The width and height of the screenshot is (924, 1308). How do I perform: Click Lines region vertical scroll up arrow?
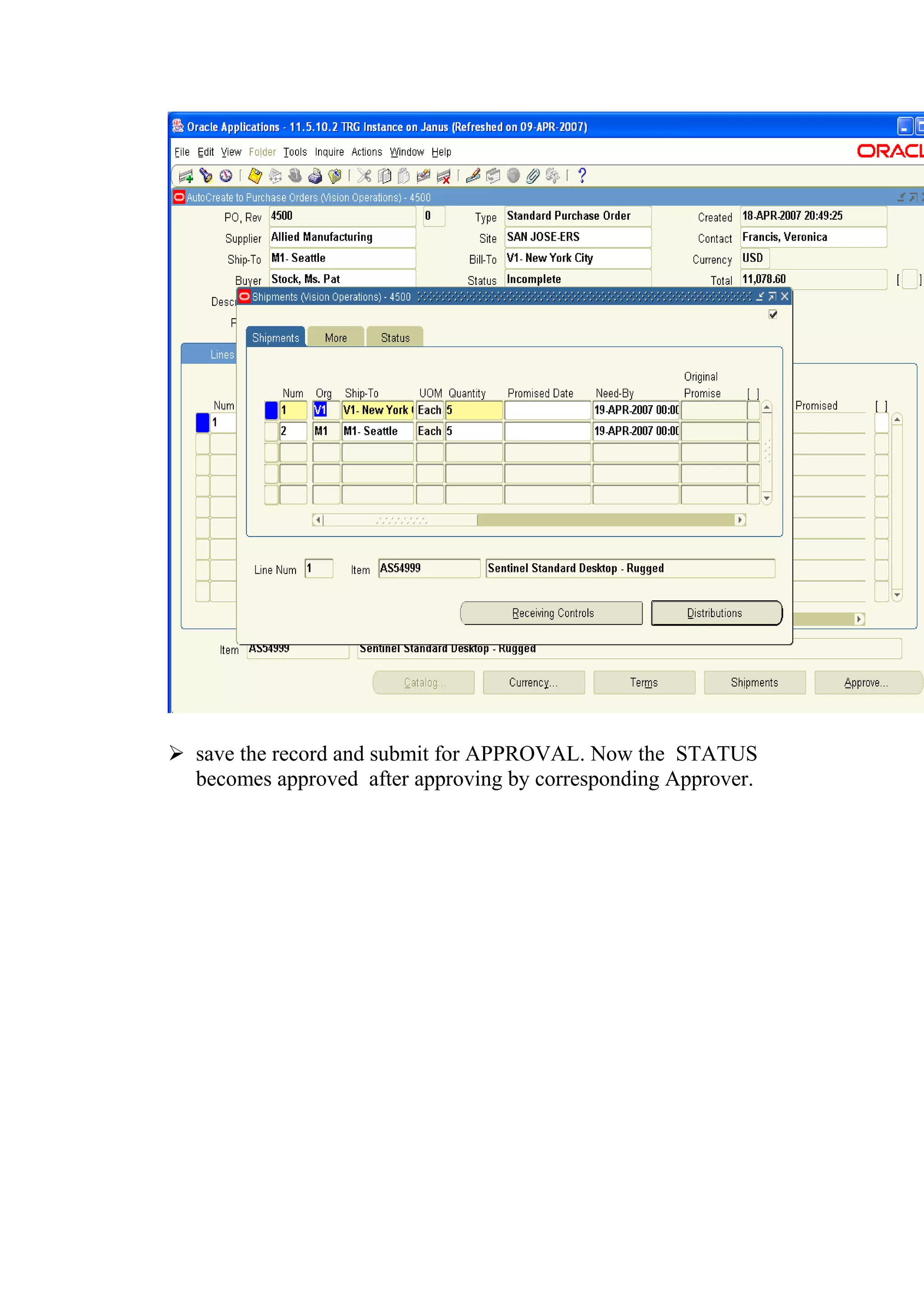897,419
